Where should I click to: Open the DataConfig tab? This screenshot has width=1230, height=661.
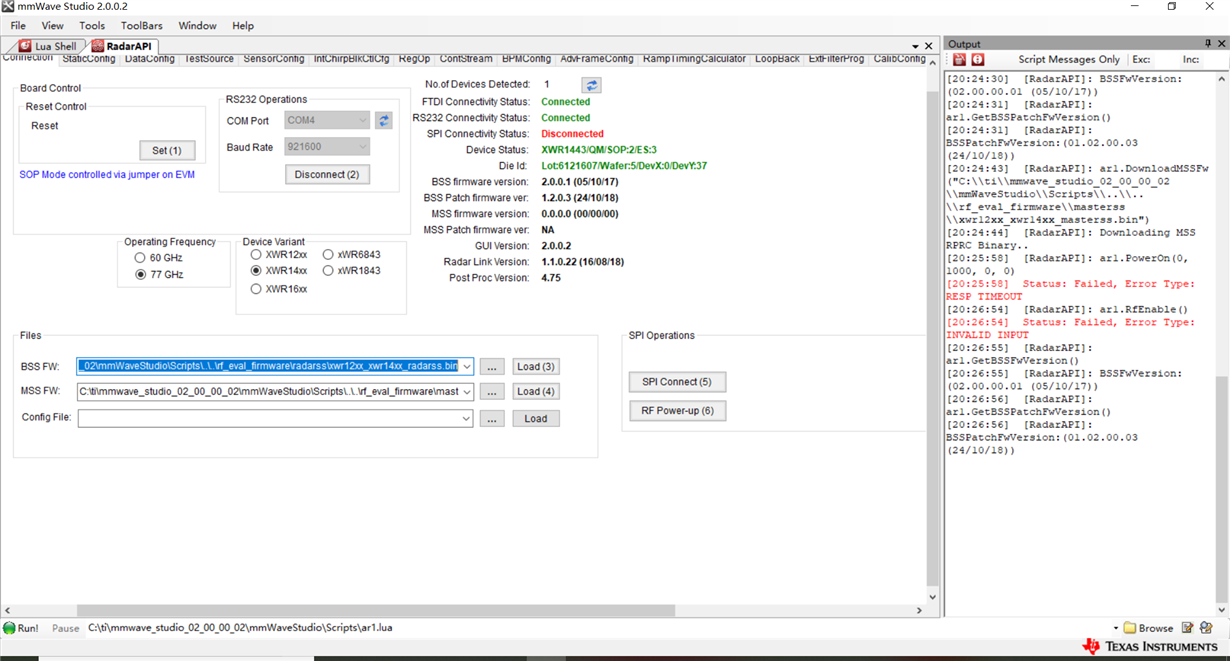tap(150, 59)
